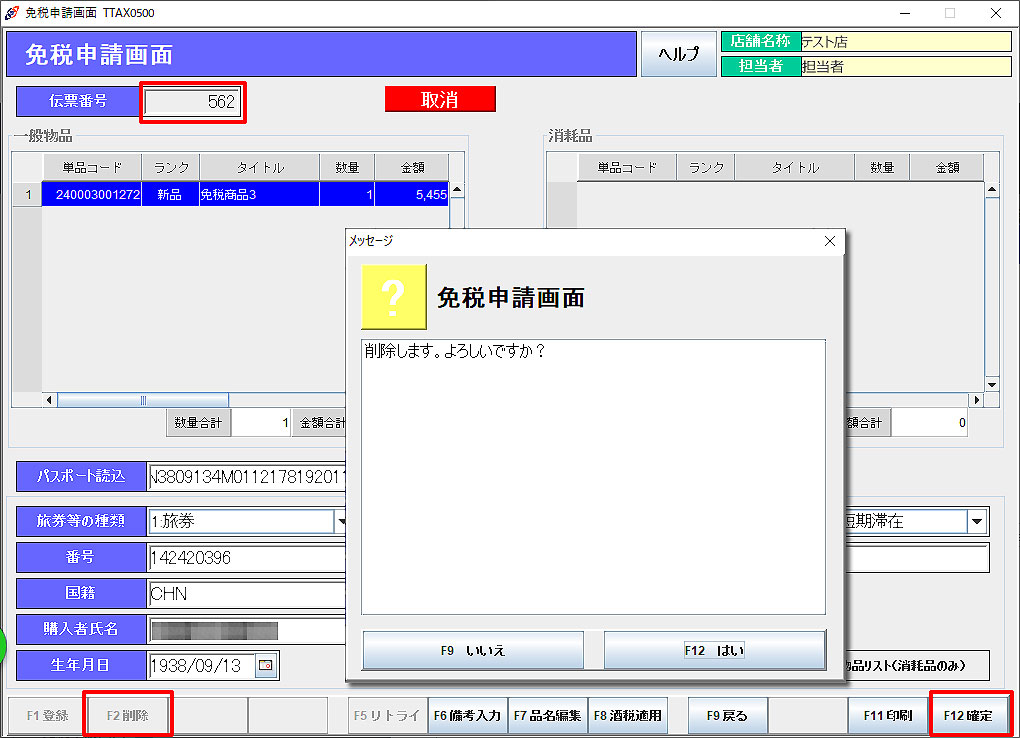The image size is (1020, 738).
Task: Click right arrow of 消耗品 horizontal scrollbar
Action: tap(977, 400)
